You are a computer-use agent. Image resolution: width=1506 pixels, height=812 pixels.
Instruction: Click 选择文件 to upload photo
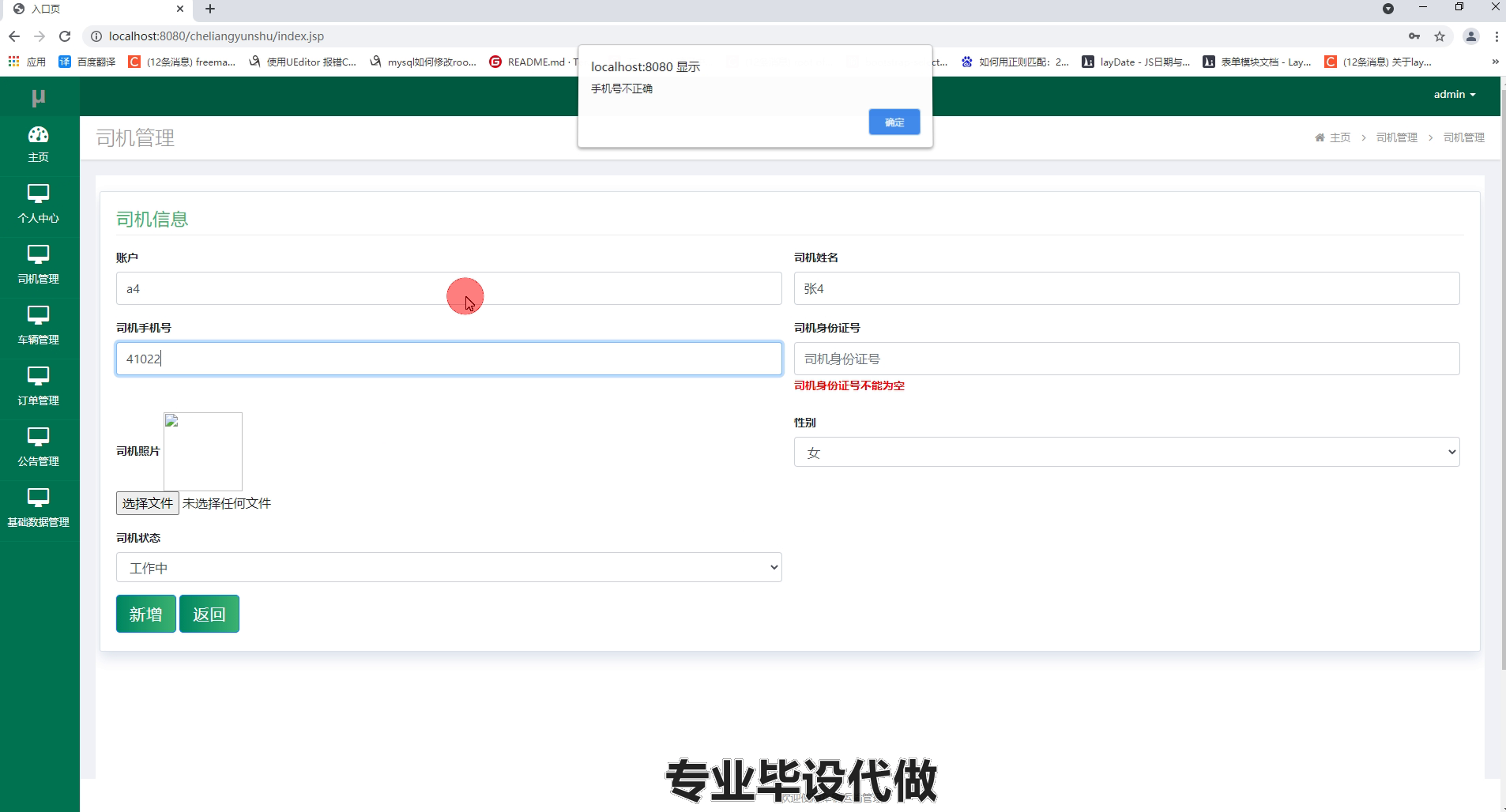[148, 503]
